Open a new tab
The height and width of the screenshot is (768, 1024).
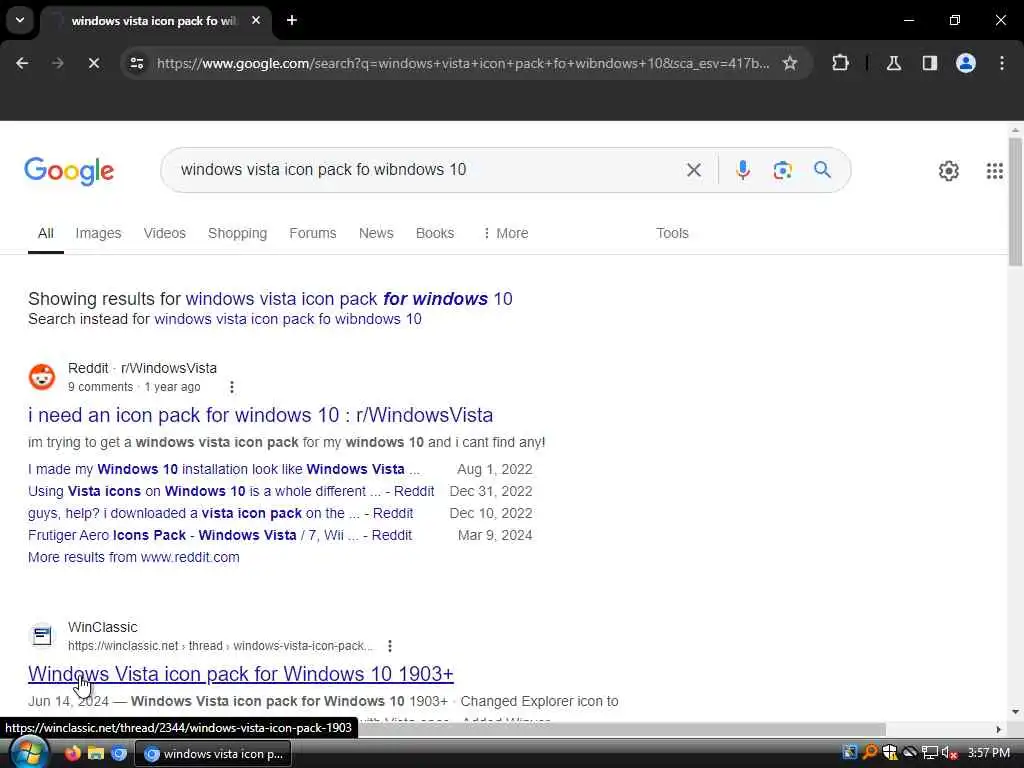point(292,20)
